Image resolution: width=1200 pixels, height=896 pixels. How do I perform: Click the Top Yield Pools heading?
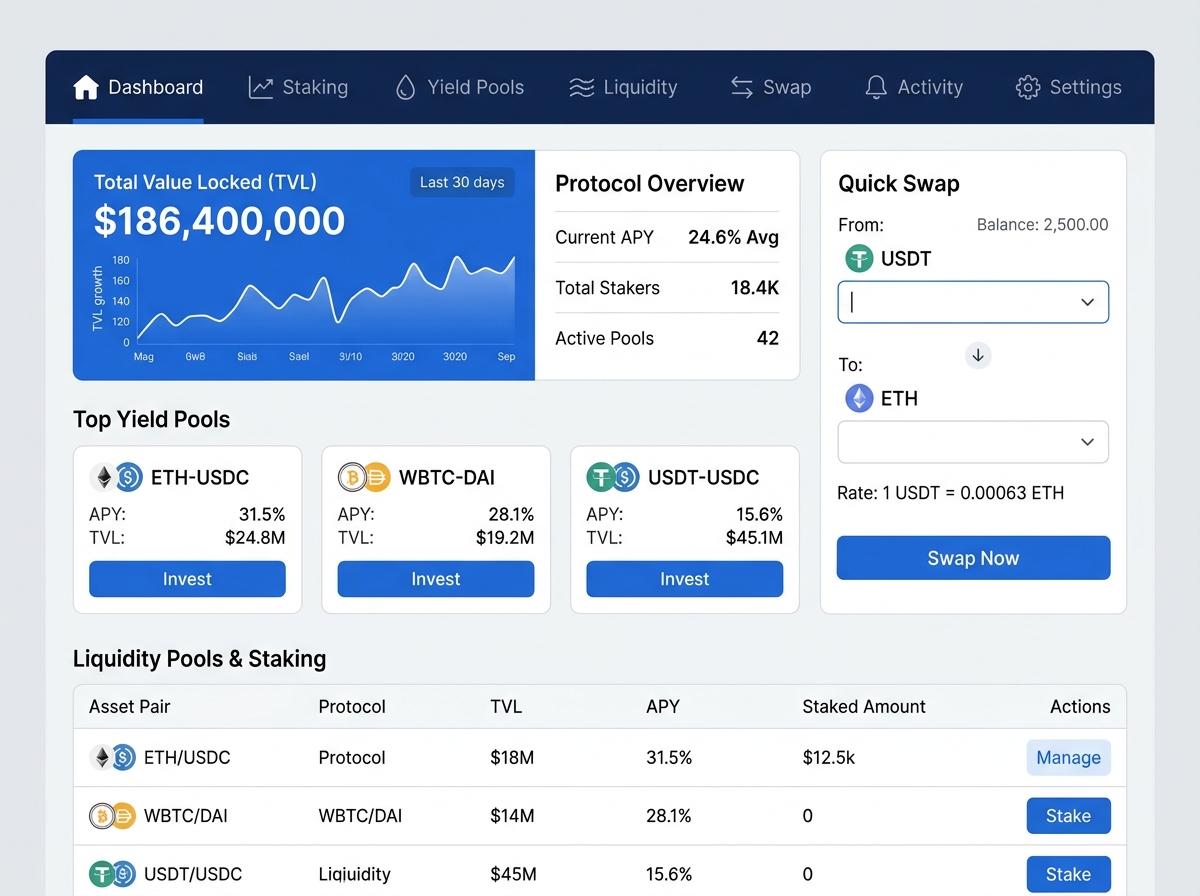pos(152,420)
